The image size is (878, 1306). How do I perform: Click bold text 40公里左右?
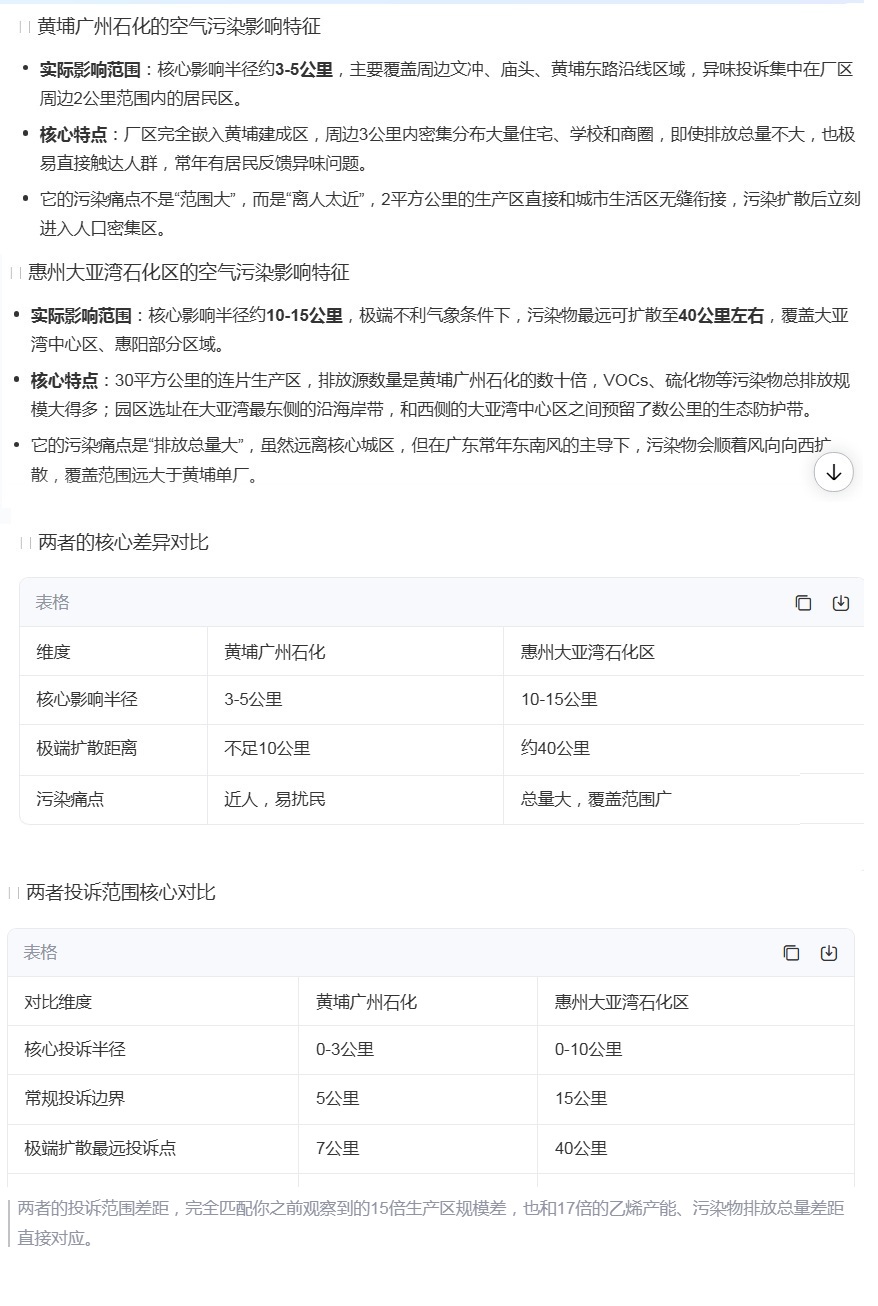721,316
